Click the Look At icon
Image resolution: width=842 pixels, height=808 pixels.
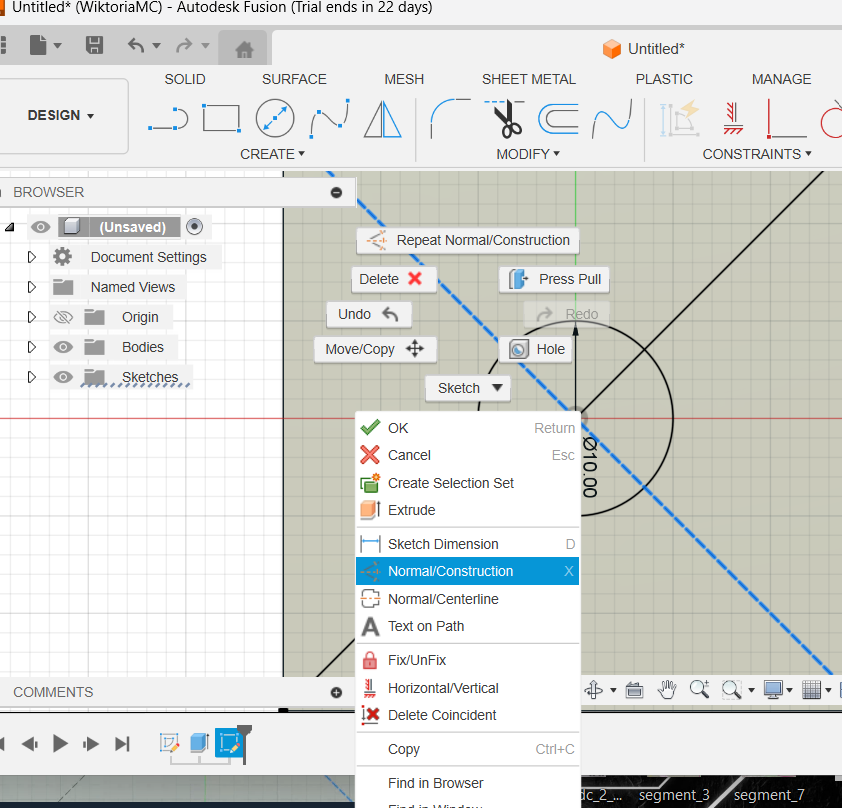point(634,689)
